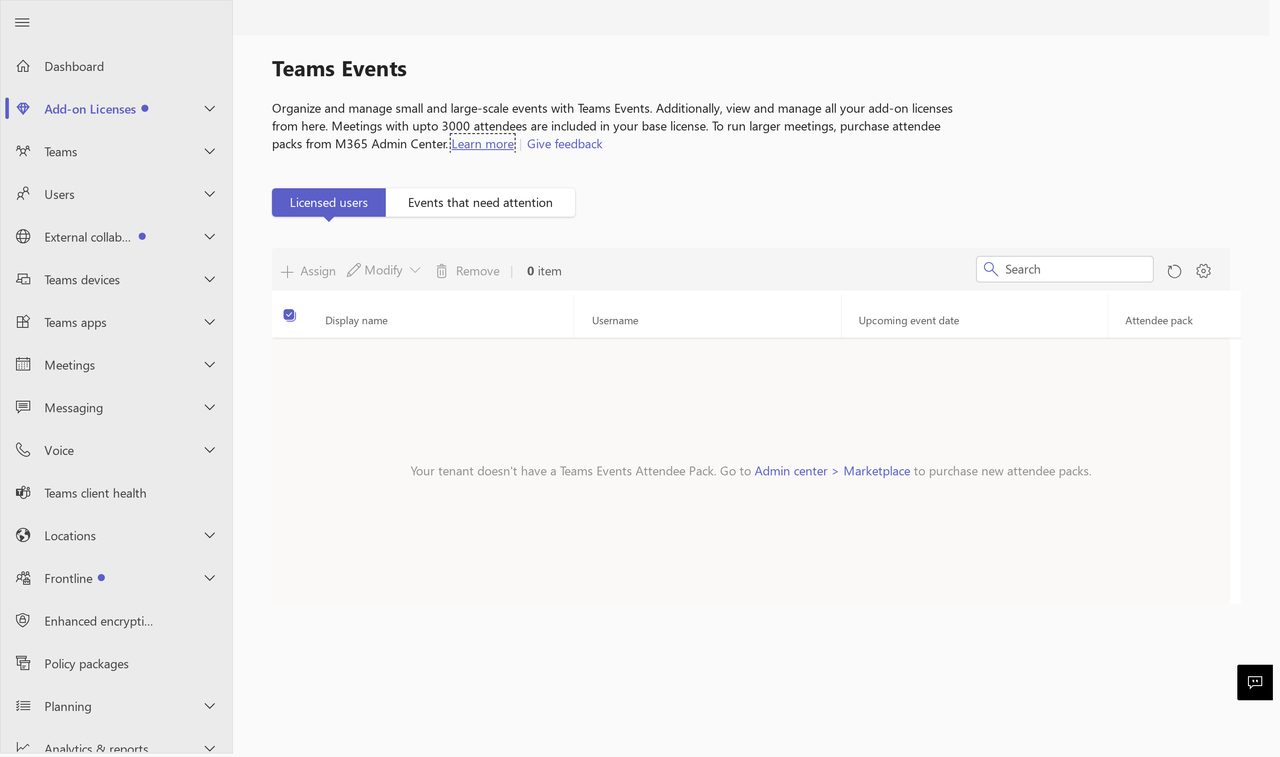
Task: Expand the Teams section chevron
Action: point(210,151)
